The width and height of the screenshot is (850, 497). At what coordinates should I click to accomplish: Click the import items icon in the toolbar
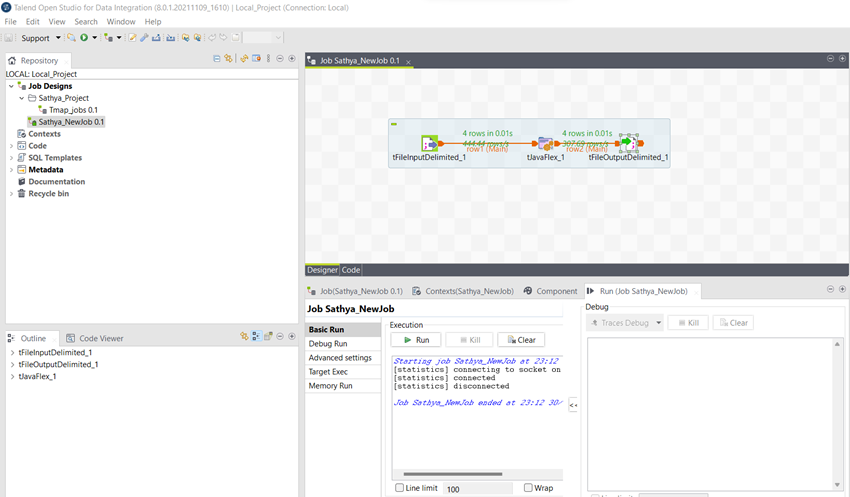[x=171, y=37]
